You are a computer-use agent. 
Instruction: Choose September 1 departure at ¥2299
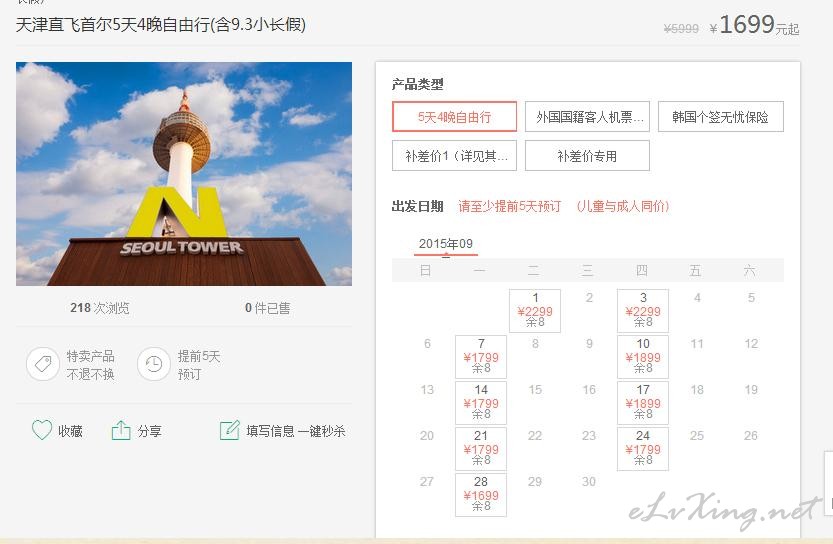(535, 311)
